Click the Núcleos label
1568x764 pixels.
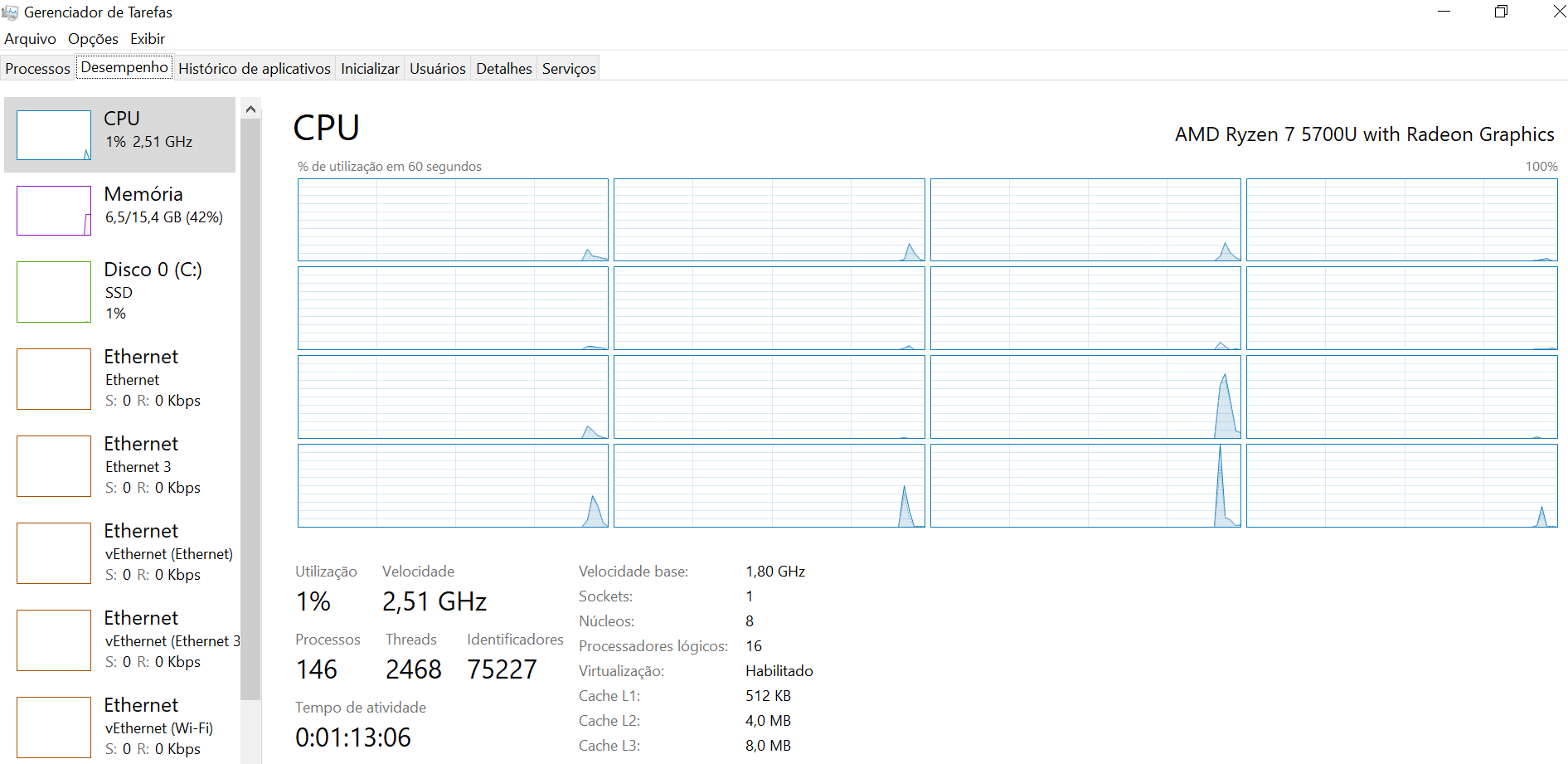(607, 621)
